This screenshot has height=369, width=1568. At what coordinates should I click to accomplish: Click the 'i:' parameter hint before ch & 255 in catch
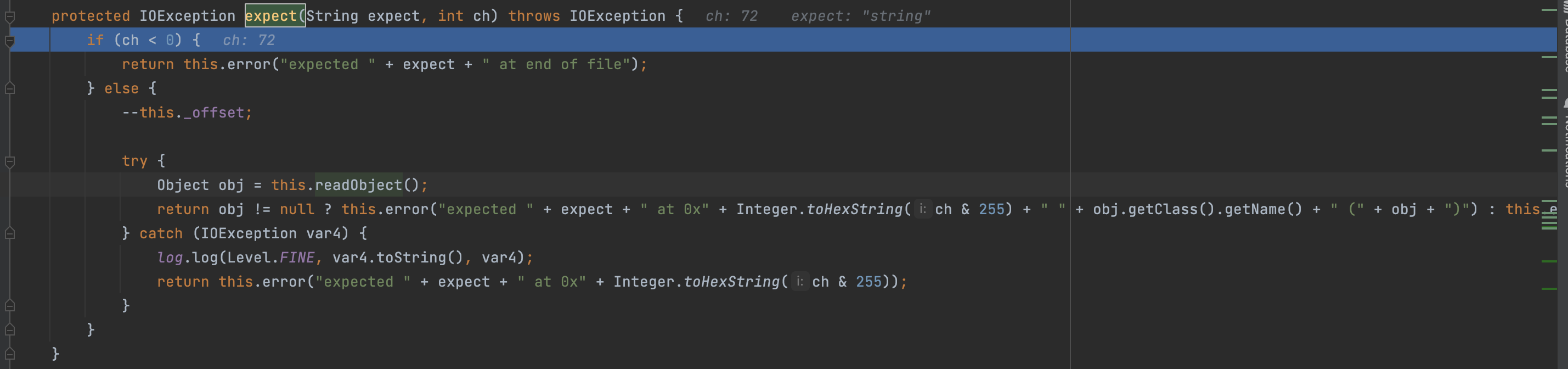(x=800, y=282)
